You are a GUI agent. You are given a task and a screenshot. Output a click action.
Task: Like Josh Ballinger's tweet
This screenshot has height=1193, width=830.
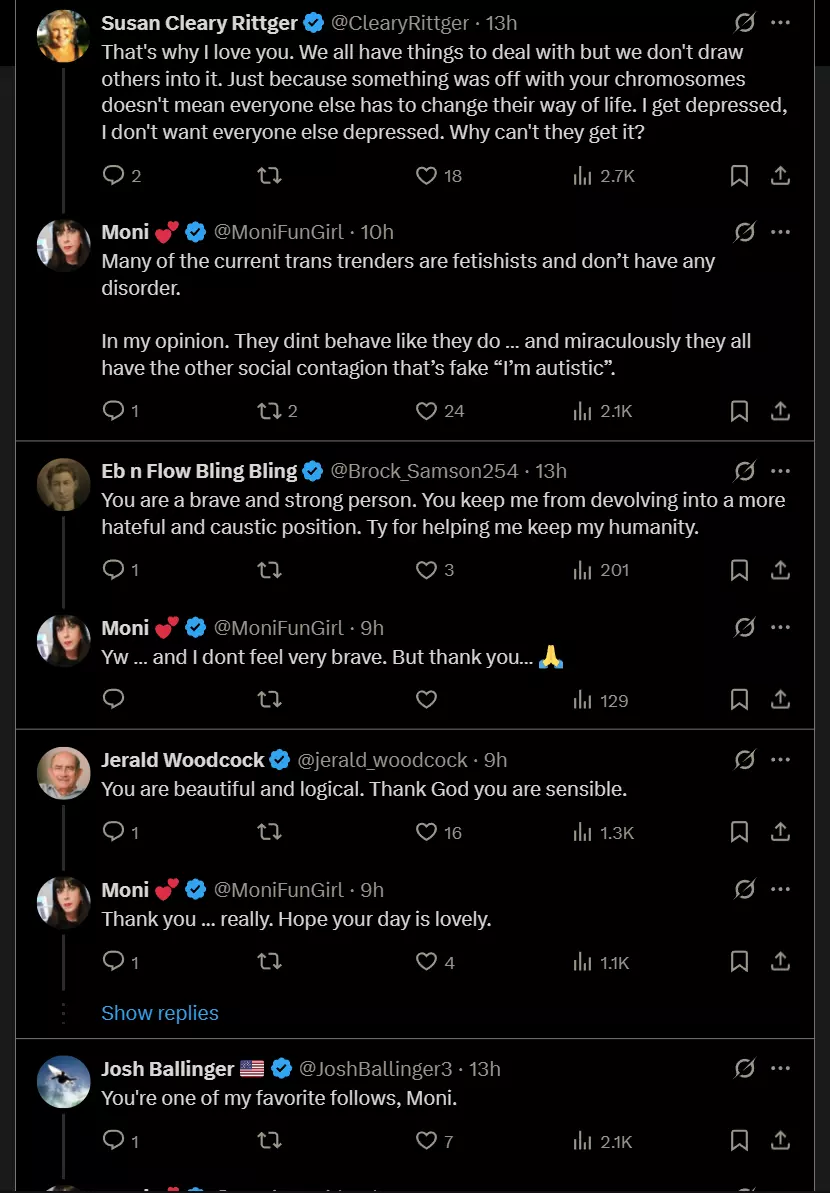point(427,1141)
